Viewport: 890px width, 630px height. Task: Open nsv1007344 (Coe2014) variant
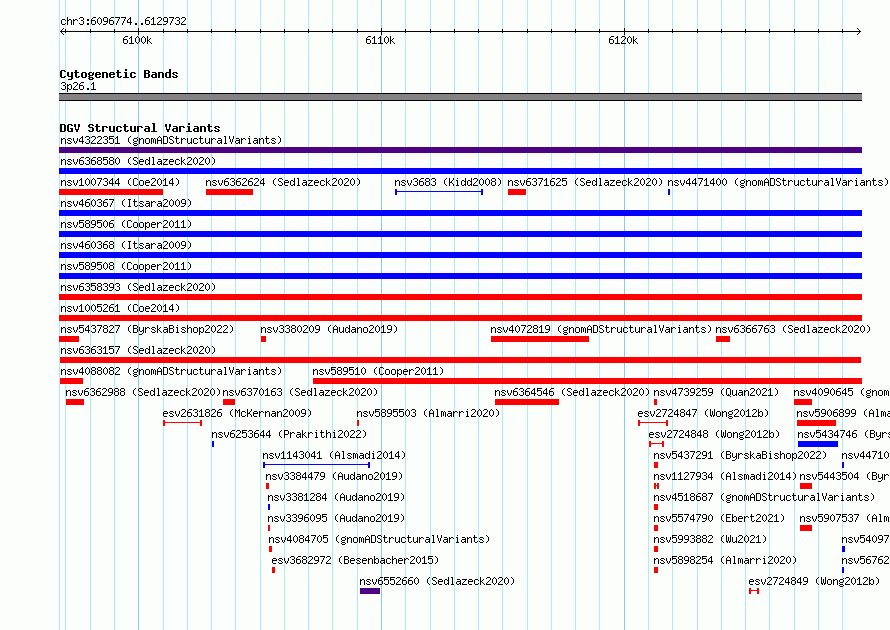pos(120,182)
